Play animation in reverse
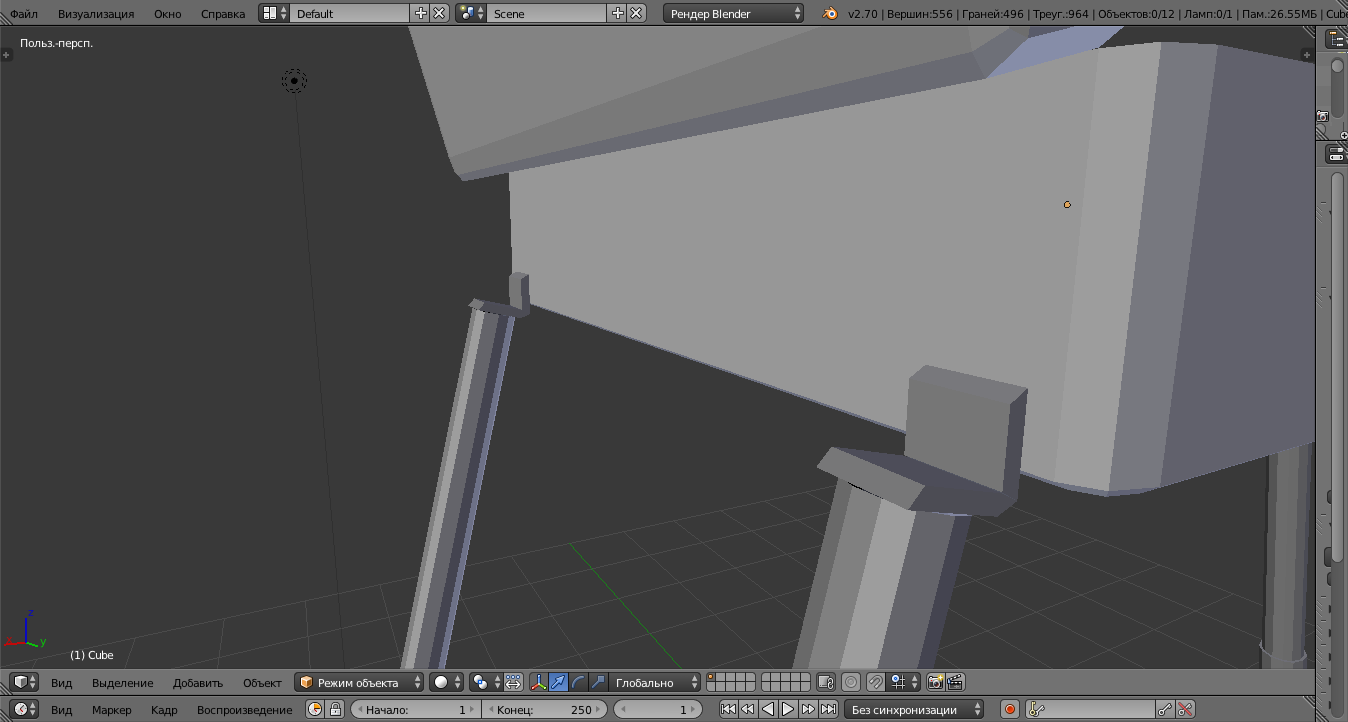 point(768,709)
